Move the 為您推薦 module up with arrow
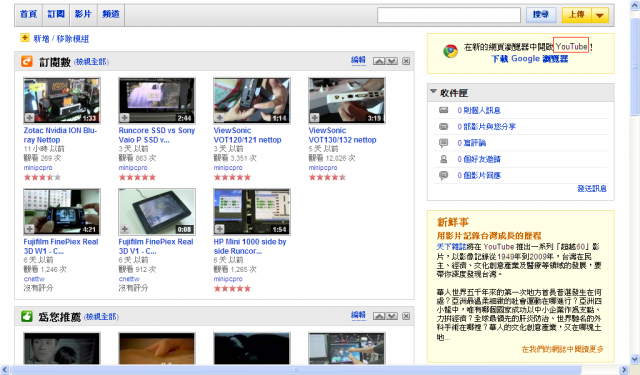 click(x=379, y=316)
